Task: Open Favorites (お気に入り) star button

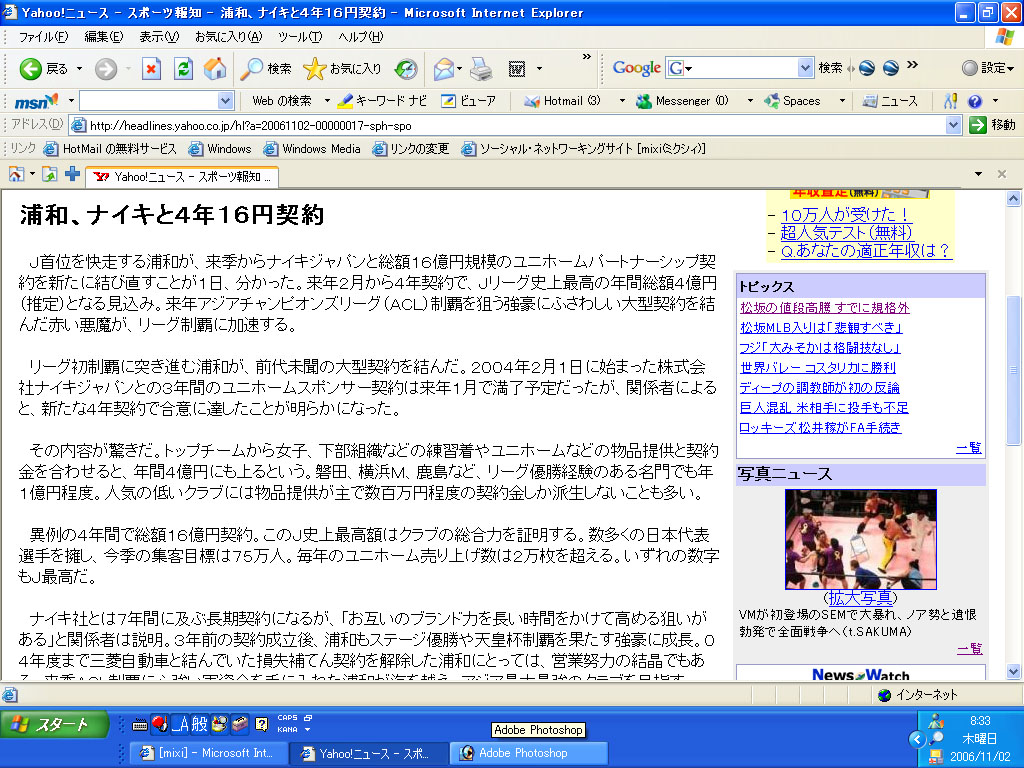Action: [x=342, y=69]
